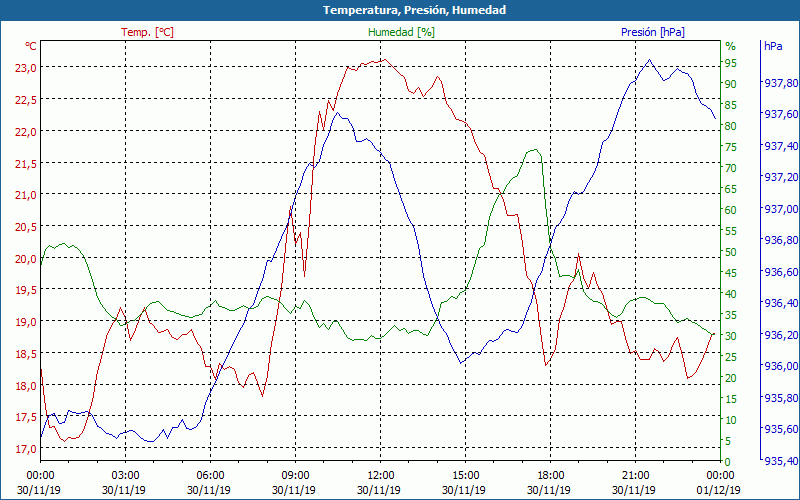Click the blue "936,40" pressure tick label
The height and width of the screenshot is (500, 800).
coord(781,304)
